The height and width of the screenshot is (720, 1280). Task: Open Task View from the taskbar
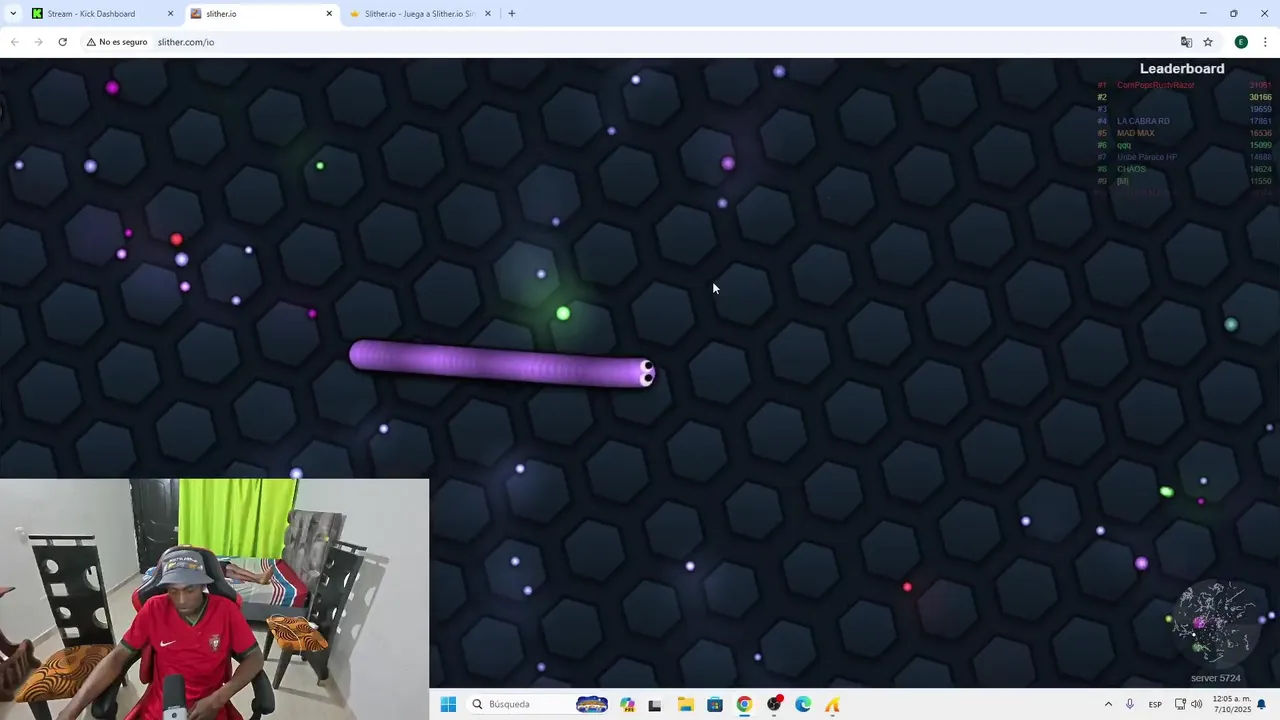point(655,704)
